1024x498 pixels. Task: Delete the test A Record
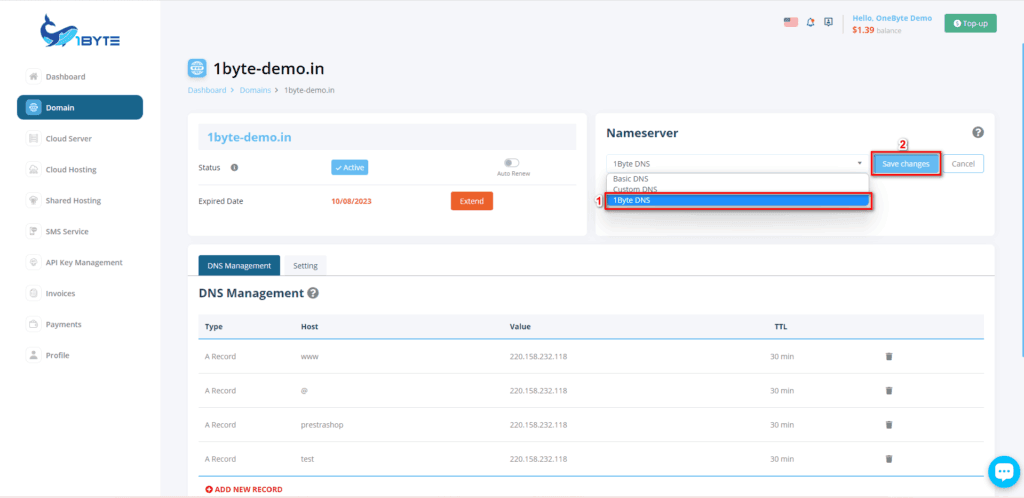[x=888, y=459]
